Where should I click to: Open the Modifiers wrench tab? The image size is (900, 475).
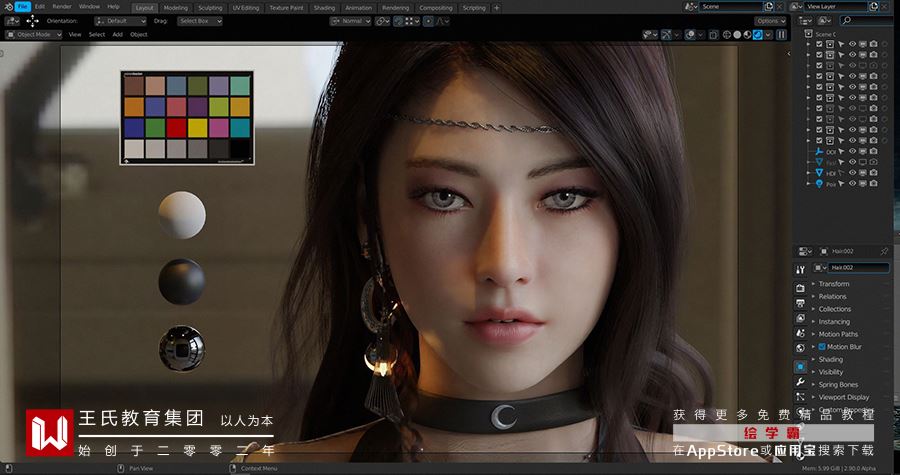pos(801,382)
